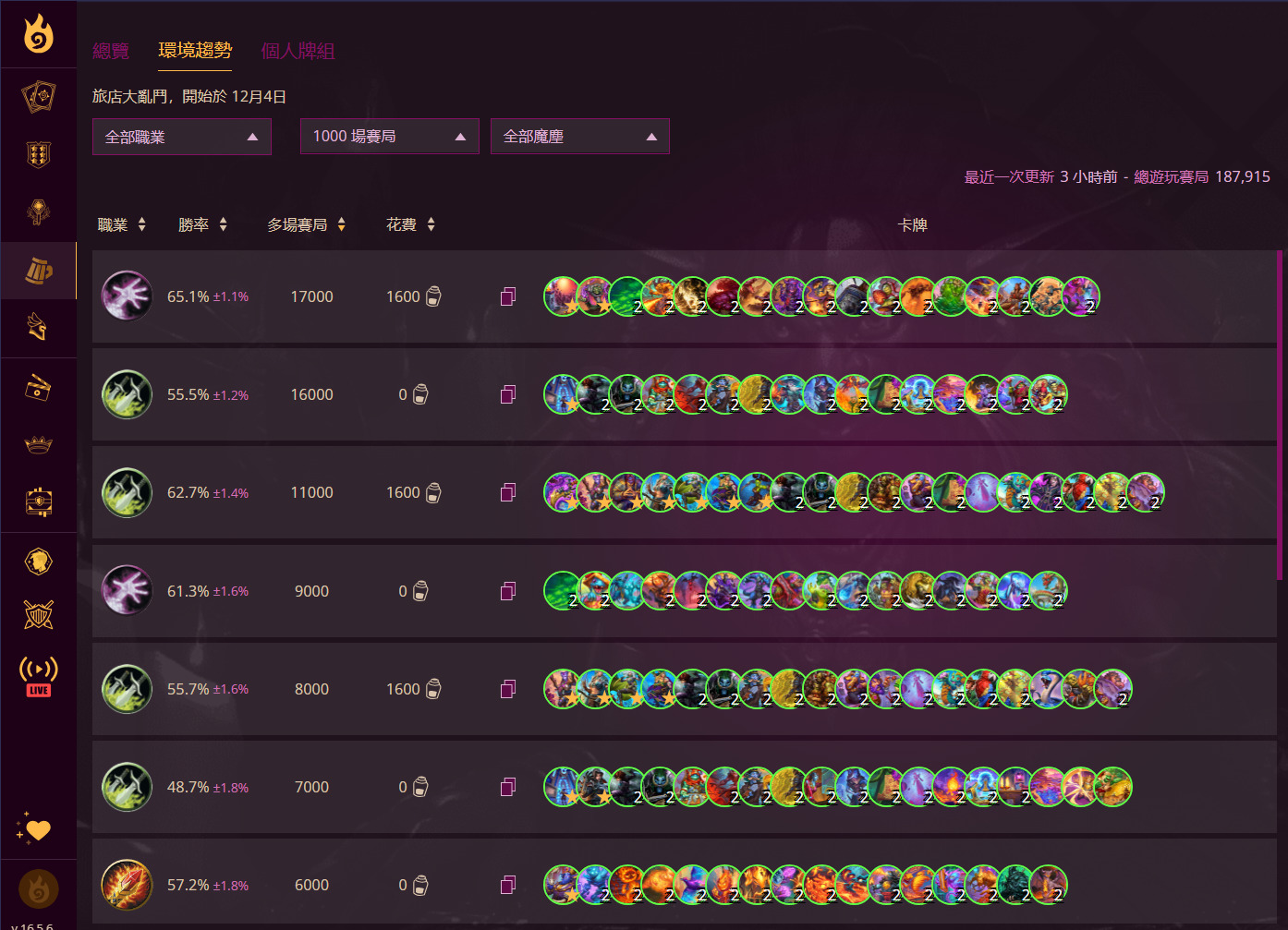Open the 1000 場賽局 games dropdown
Viewport: 1288px width, 930px height.
coord(389,137)
